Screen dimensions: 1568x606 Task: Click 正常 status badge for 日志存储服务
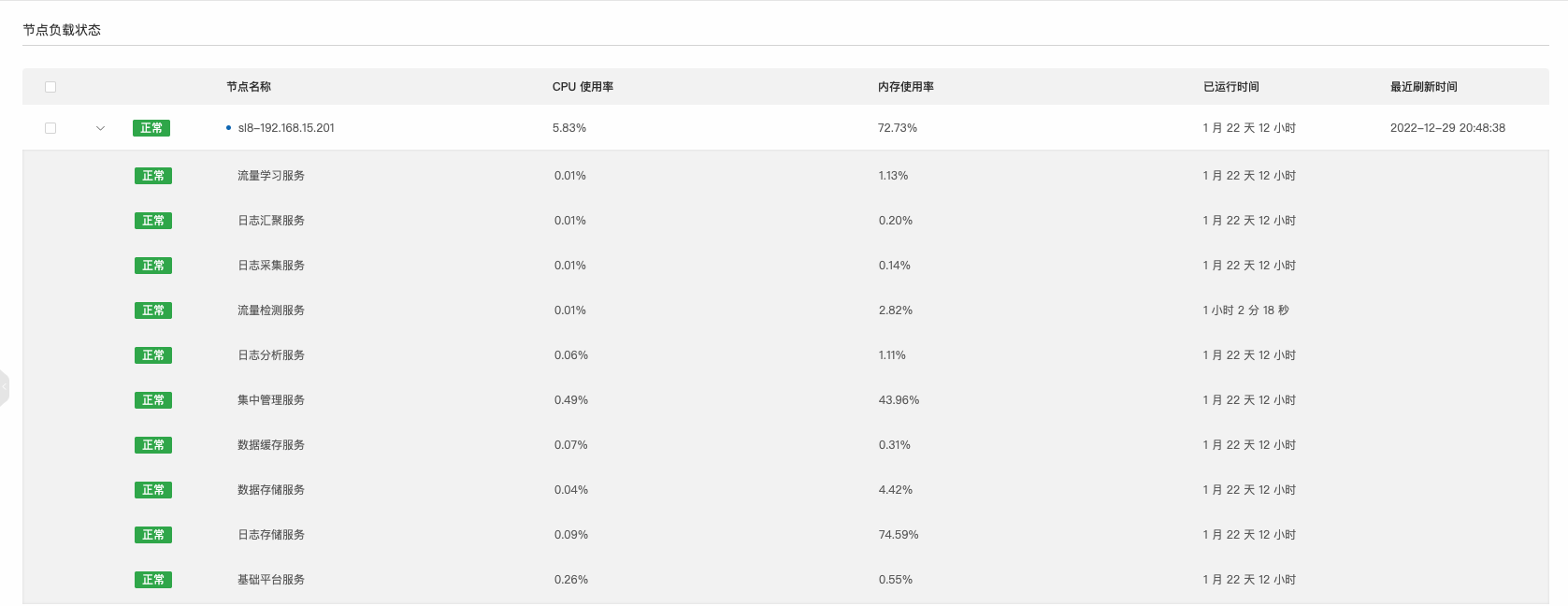tap(153, 535)
